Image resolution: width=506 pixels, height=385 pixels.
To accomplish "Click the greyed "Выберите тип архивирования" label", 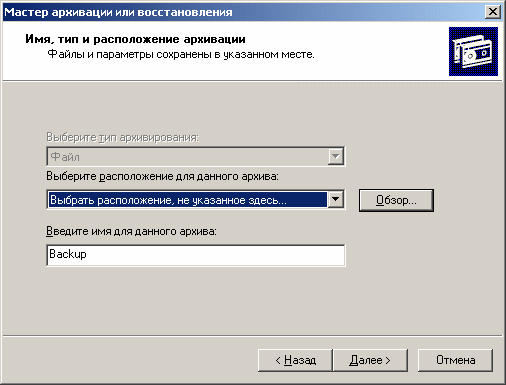I will click(122, 137).
